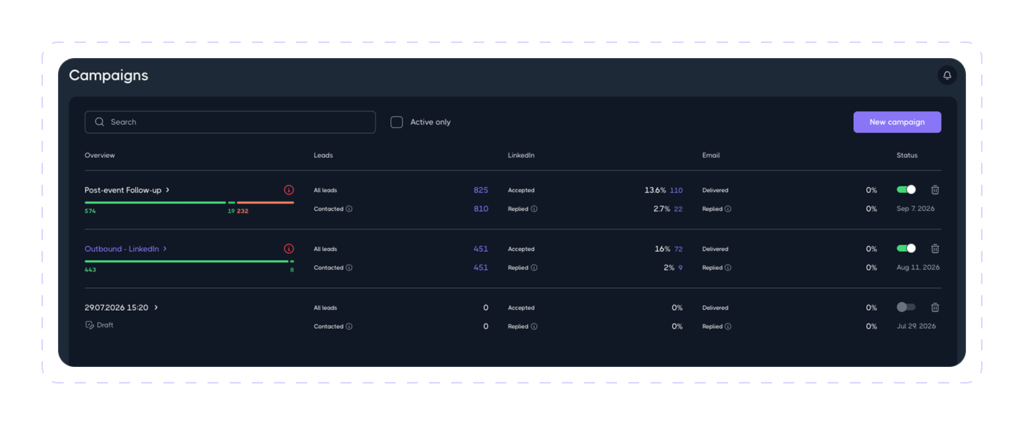The width and height of the screenshot is (1024, 425).
Task: Click draft campaign LinkedIn Replied info icon
Action: [534, 326]
